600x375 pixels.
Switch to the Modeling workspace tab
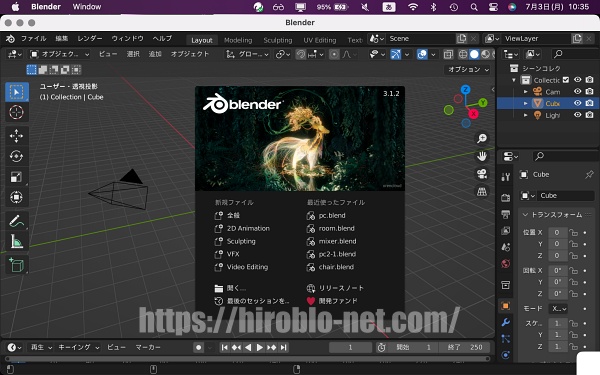(x=238, y=40)
